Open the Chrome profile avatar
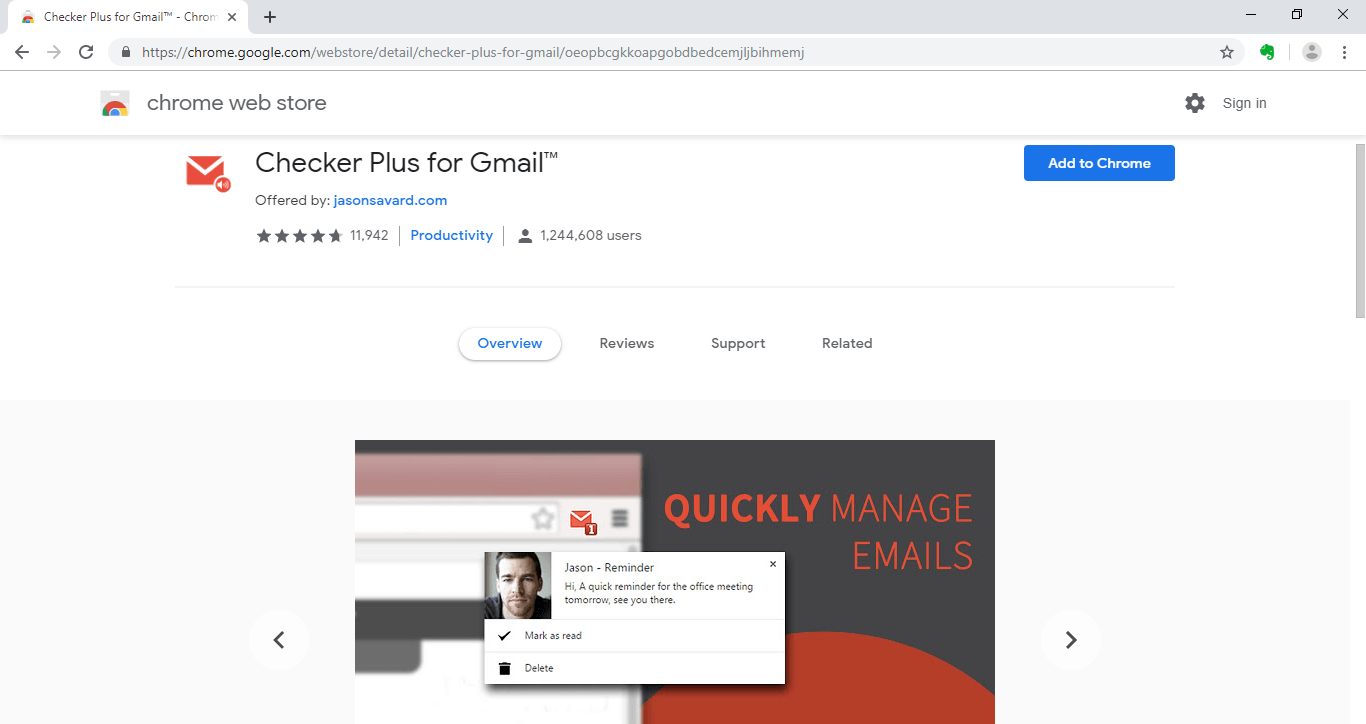This screenshot has width=1366, height=724. click(1312, 52)
